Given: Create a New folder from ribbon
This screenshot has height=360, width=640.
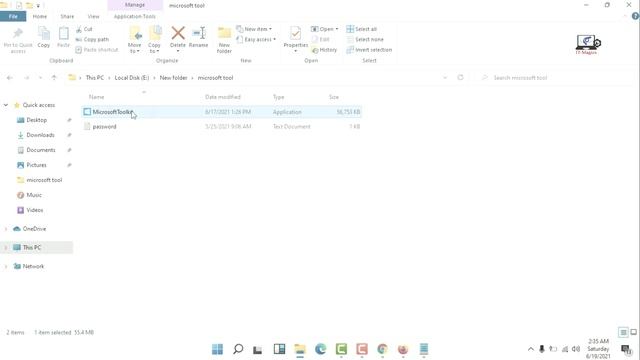Looking at the screenshot, I should click(x=224, y=40).
